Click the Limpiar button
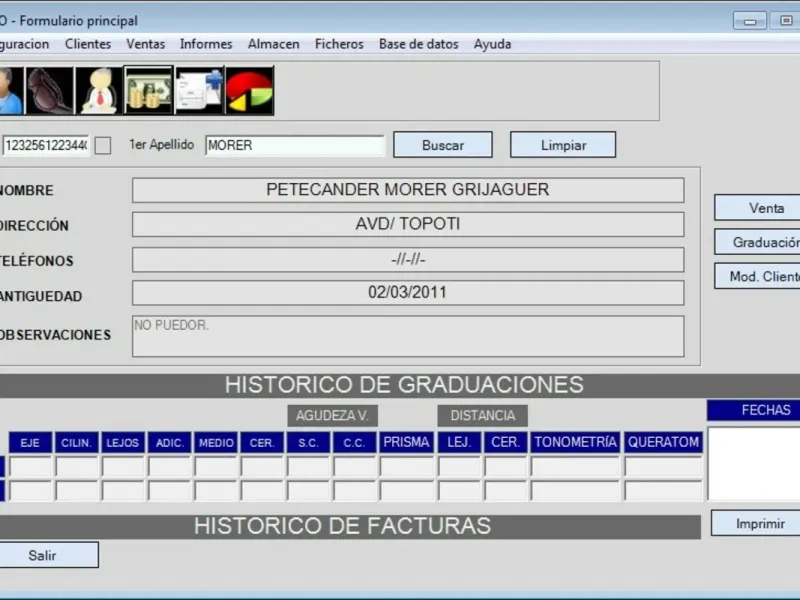Screen dimensions: 800x600 [563, 145]
